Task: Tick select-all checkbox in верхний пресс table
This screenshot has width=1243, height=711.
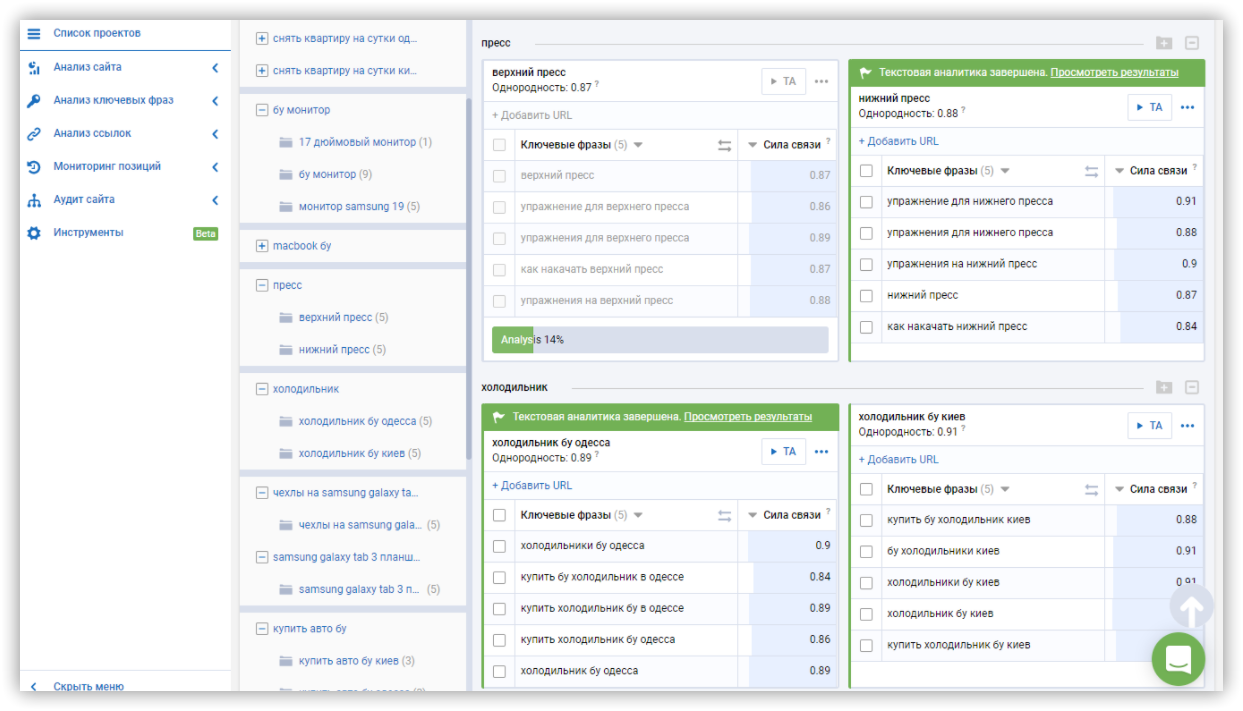Action: [x=499, y=145]
